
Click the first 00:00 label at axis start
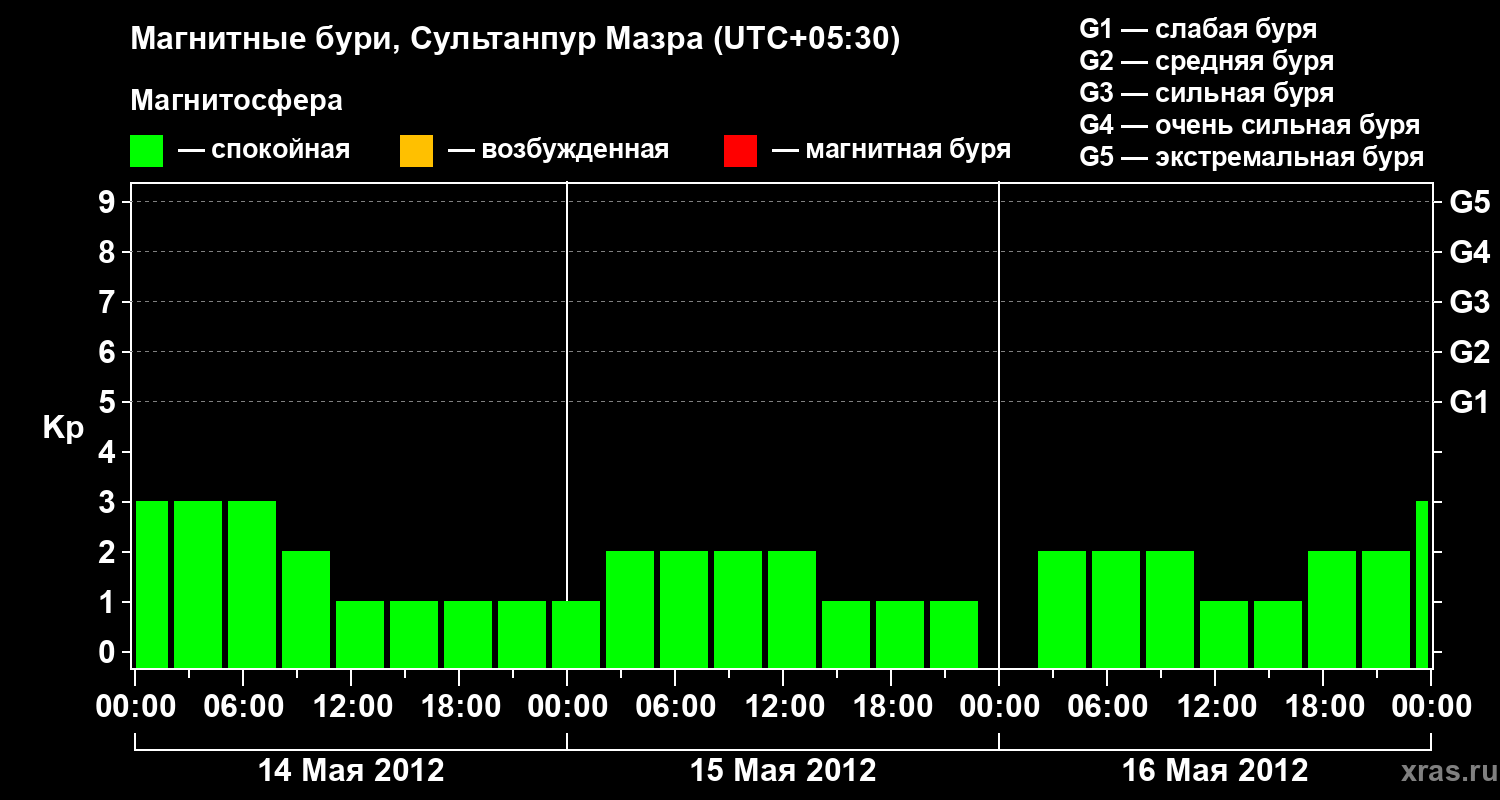(x=135, y=706)
